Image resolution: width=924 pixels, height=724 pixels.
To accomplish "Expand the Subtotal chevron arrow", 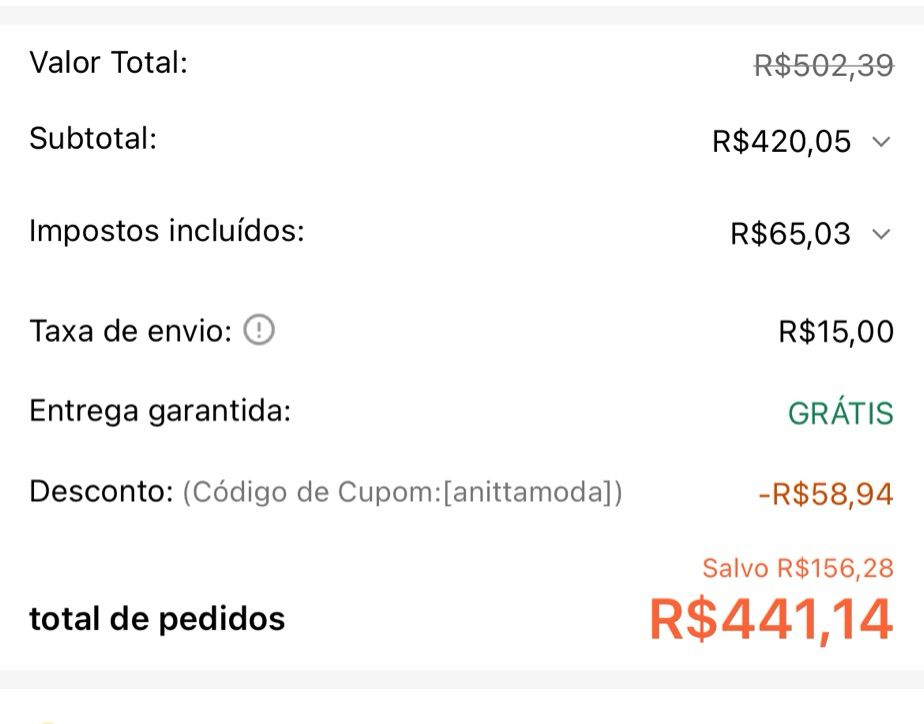I will point(880,142).
